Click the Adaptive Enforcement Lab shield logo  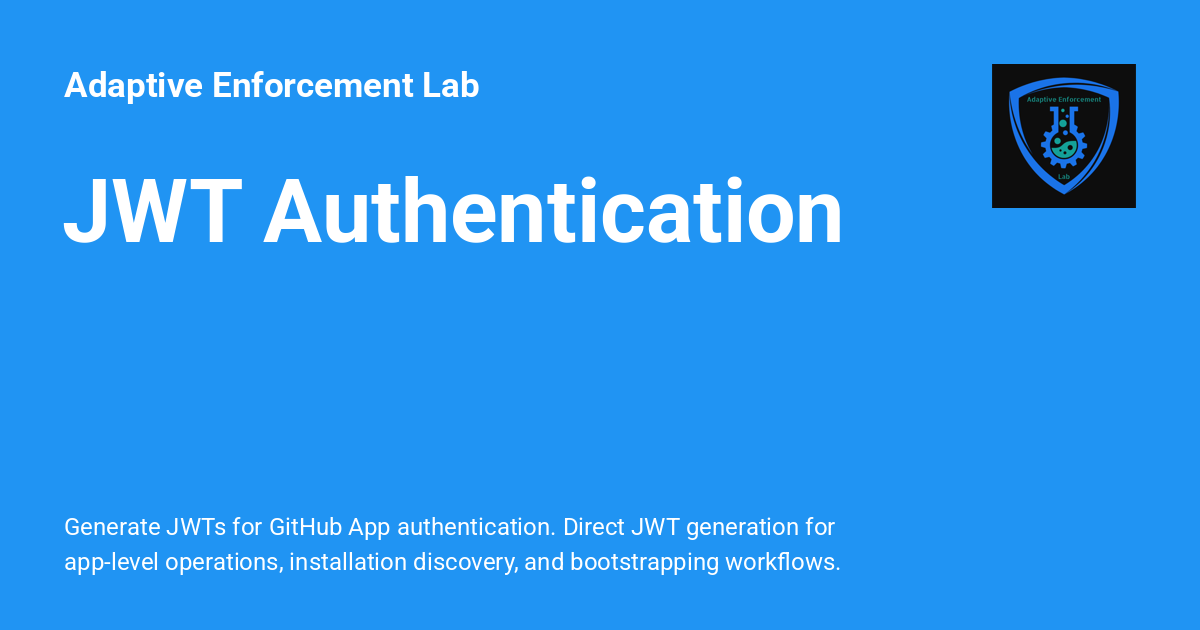(1063, 136)
